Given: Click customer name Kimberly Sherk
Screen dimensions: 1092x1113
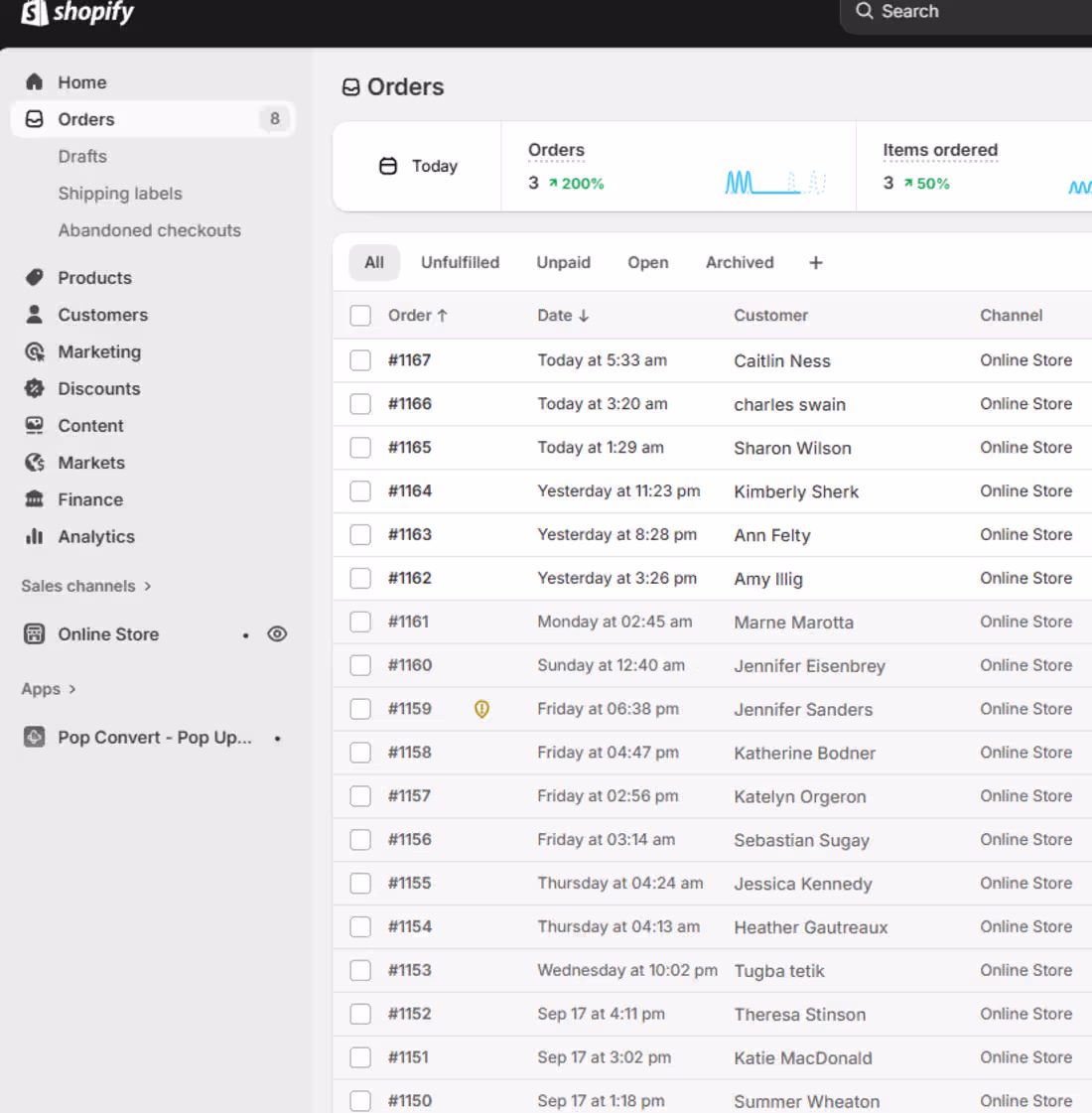Looking at the screenshot, I should (x=796, y=491).
